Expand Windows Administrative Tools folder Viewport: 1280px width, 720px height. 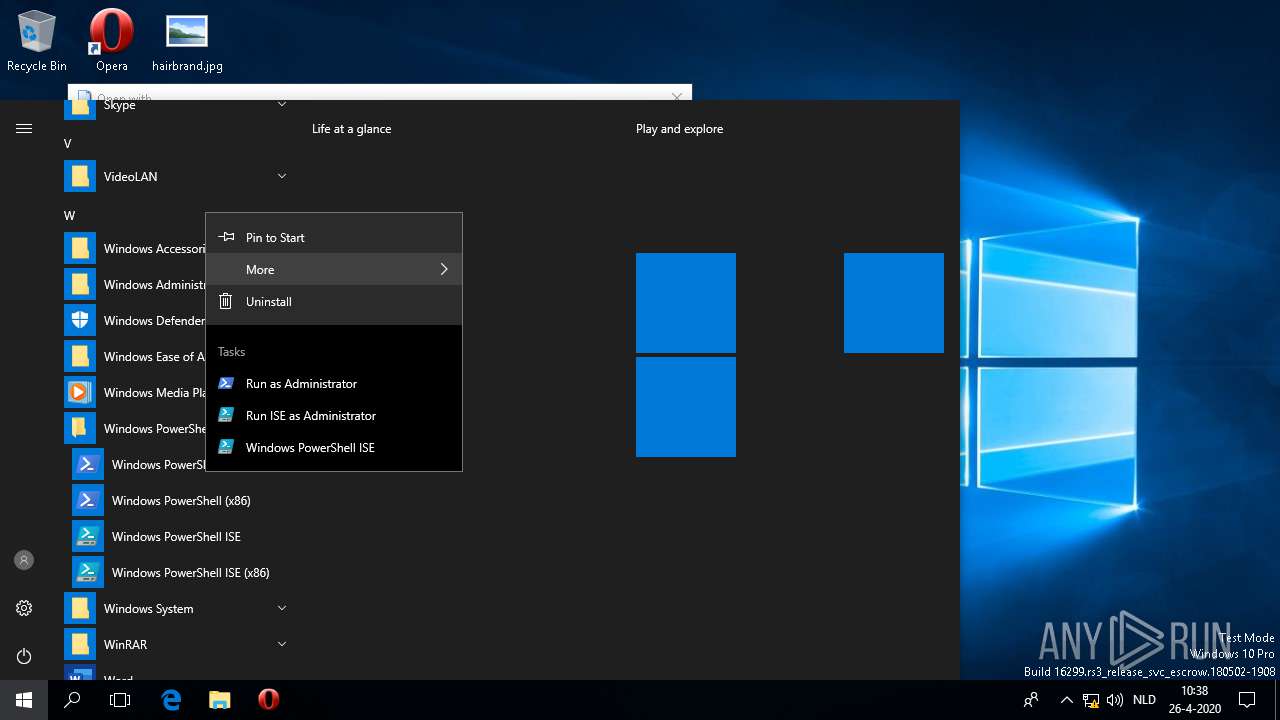(134, 285)
